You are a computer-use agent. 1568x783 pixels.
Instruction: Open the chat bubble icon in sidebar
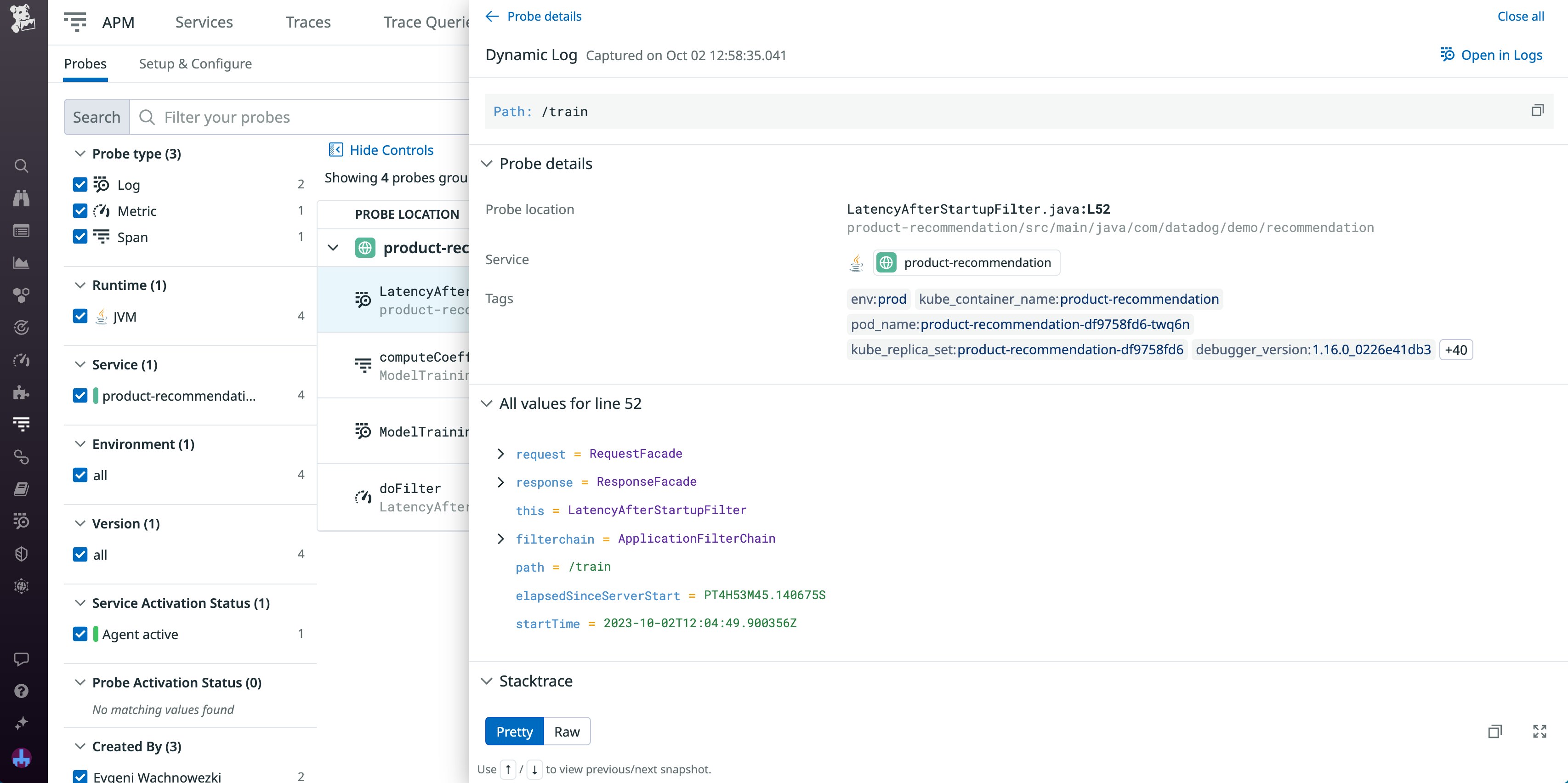21,659
